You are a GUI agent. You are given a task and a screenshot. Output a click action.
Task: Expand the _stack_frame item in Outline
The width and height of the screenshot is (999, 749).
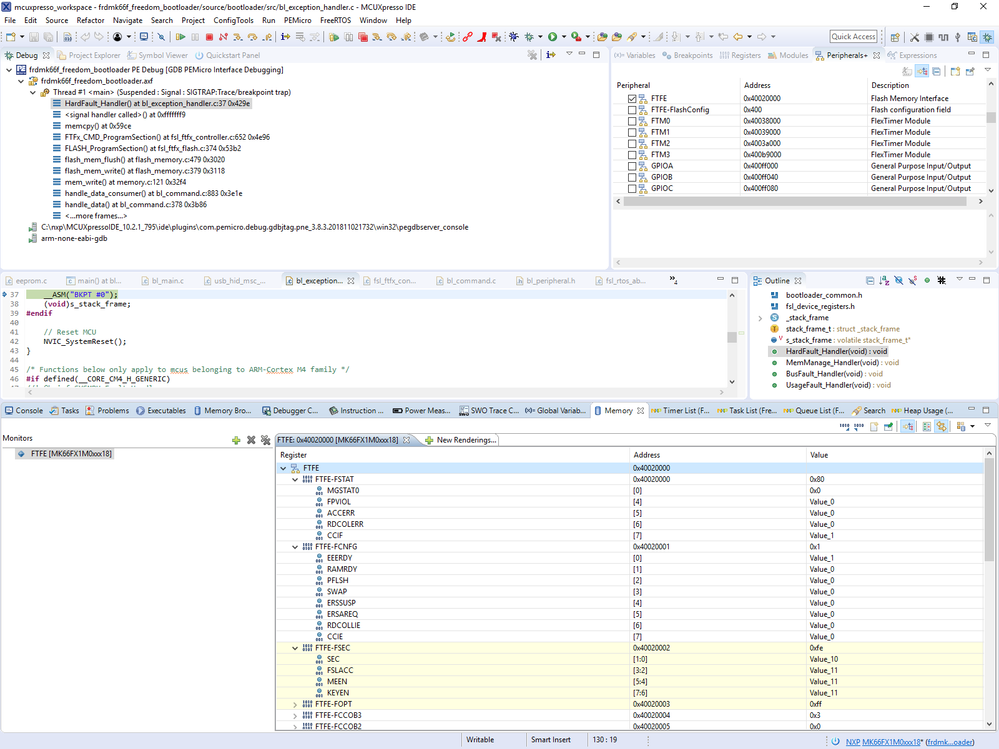(x=760, y=318)
